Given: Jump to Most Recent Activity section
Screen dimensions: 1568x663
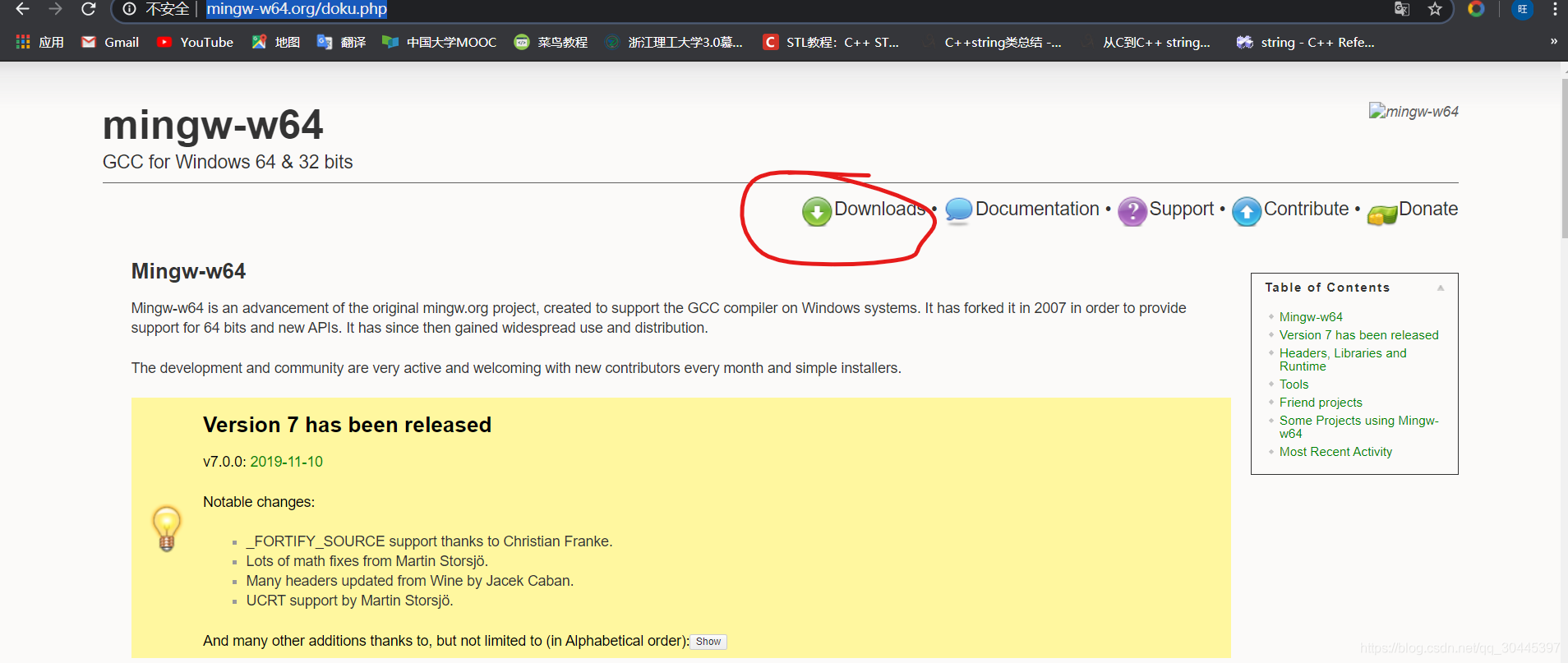Looking at the screenshot, I should pos(1335,452).
